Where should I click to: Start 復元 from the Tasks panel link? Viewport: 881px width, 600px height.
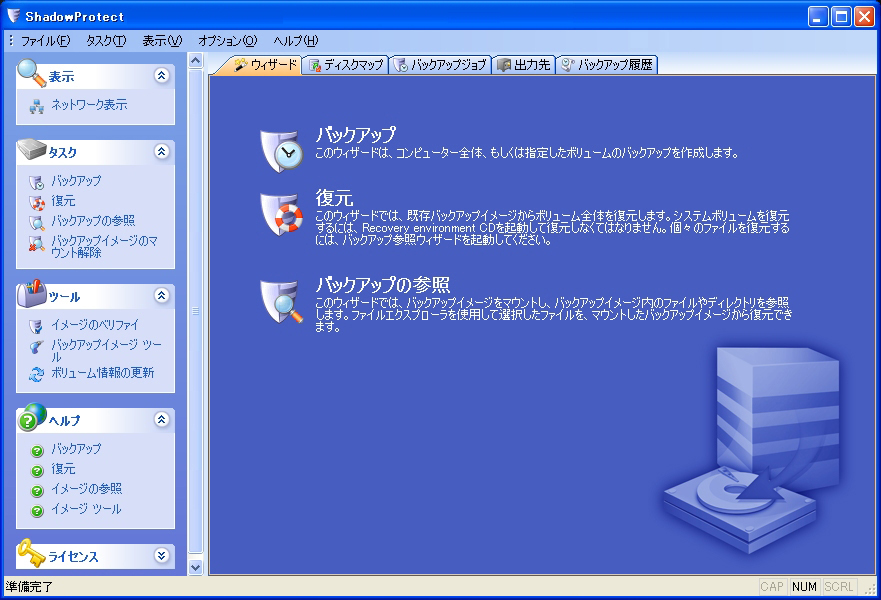[x=63, y=201]
